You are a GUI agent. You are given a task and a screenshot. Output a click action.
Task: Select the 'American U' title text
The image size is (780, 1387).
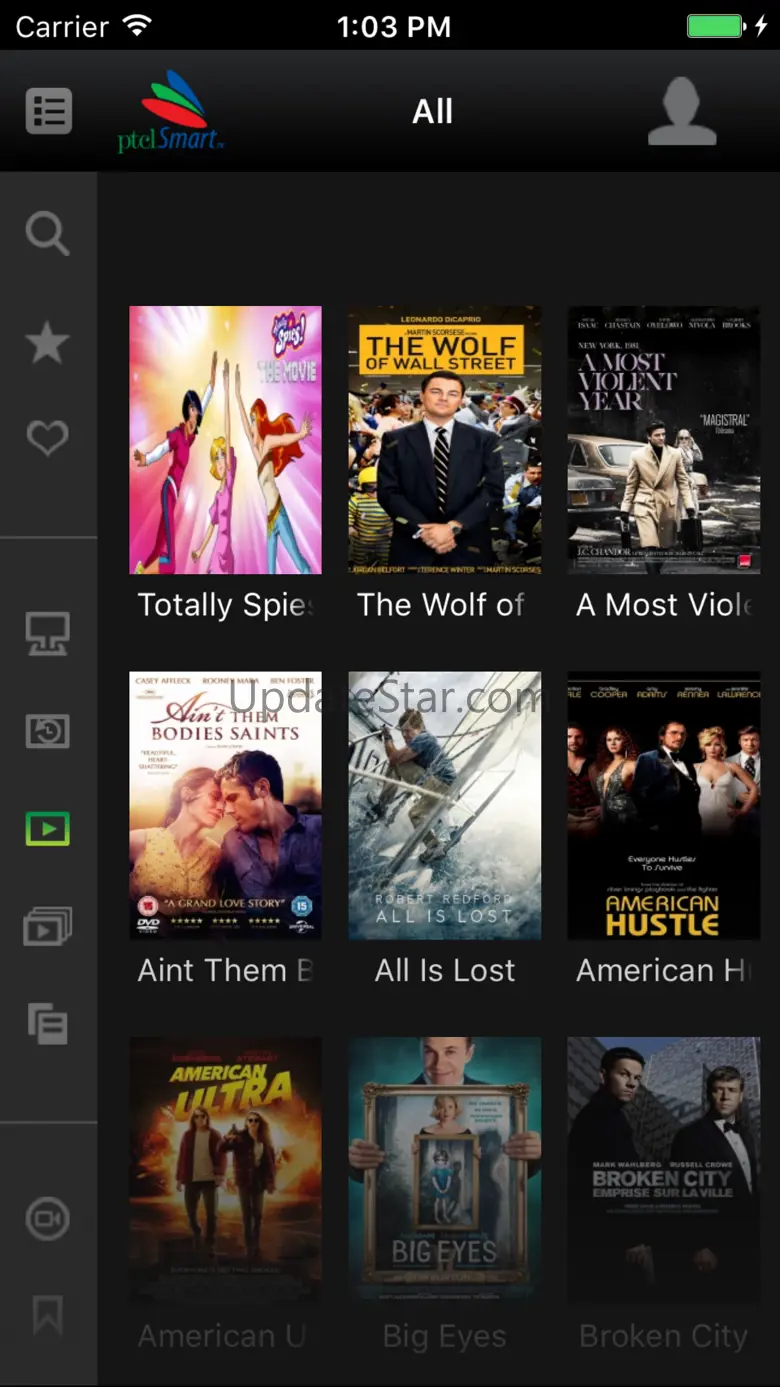click(x=222, y=1336)
